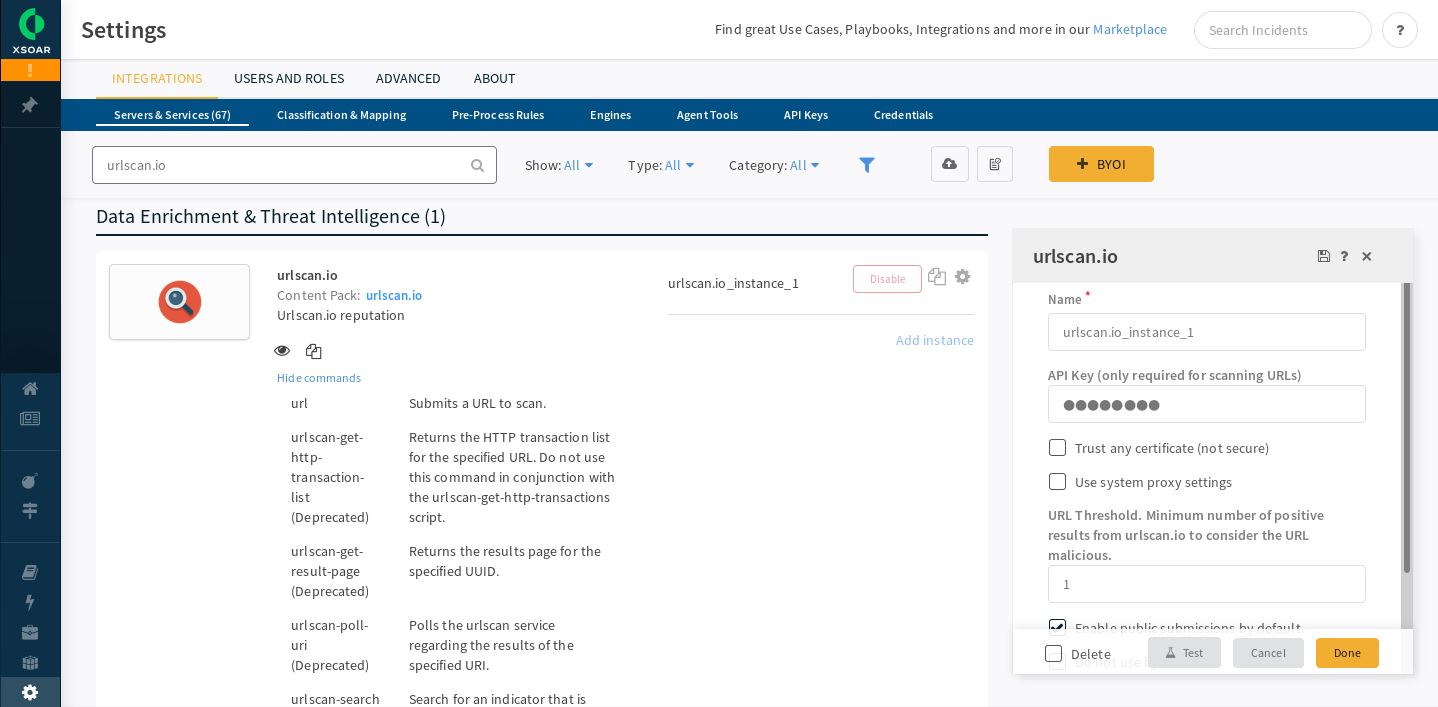Open the orange warning notification
This screenshot has width=1438, height=707.
(x=30, y=70)
